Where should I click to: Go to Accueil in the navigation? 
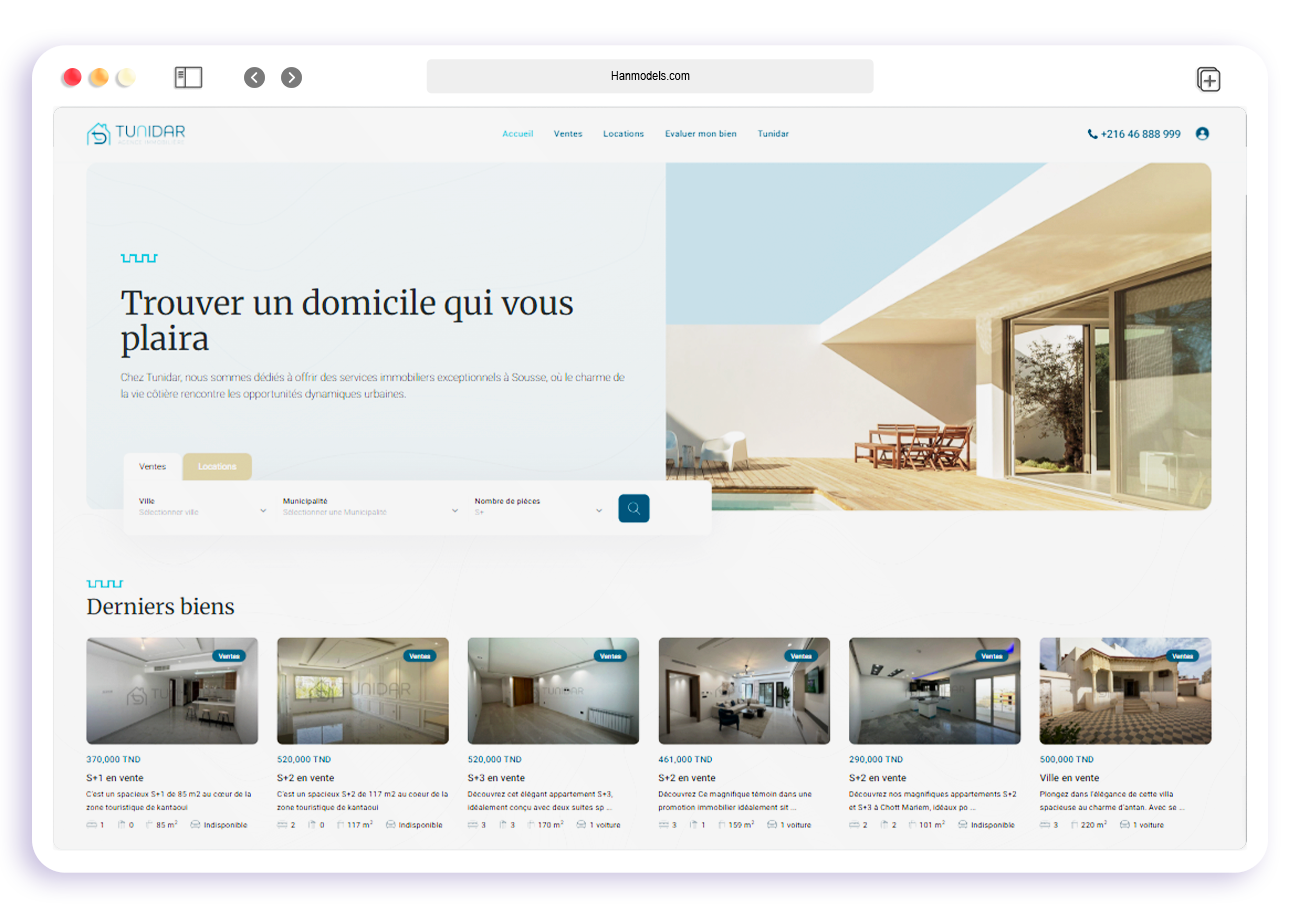coord(517,134)
